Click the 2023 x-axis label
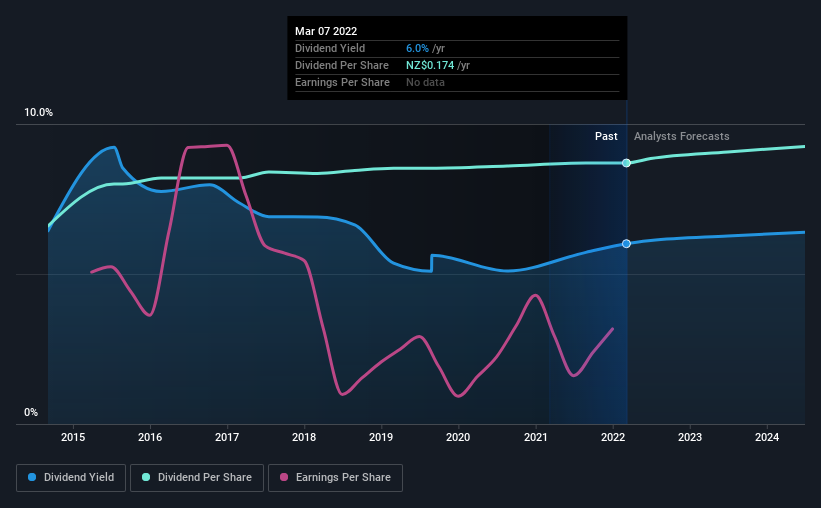821x508 pixels. pos(690,437)
